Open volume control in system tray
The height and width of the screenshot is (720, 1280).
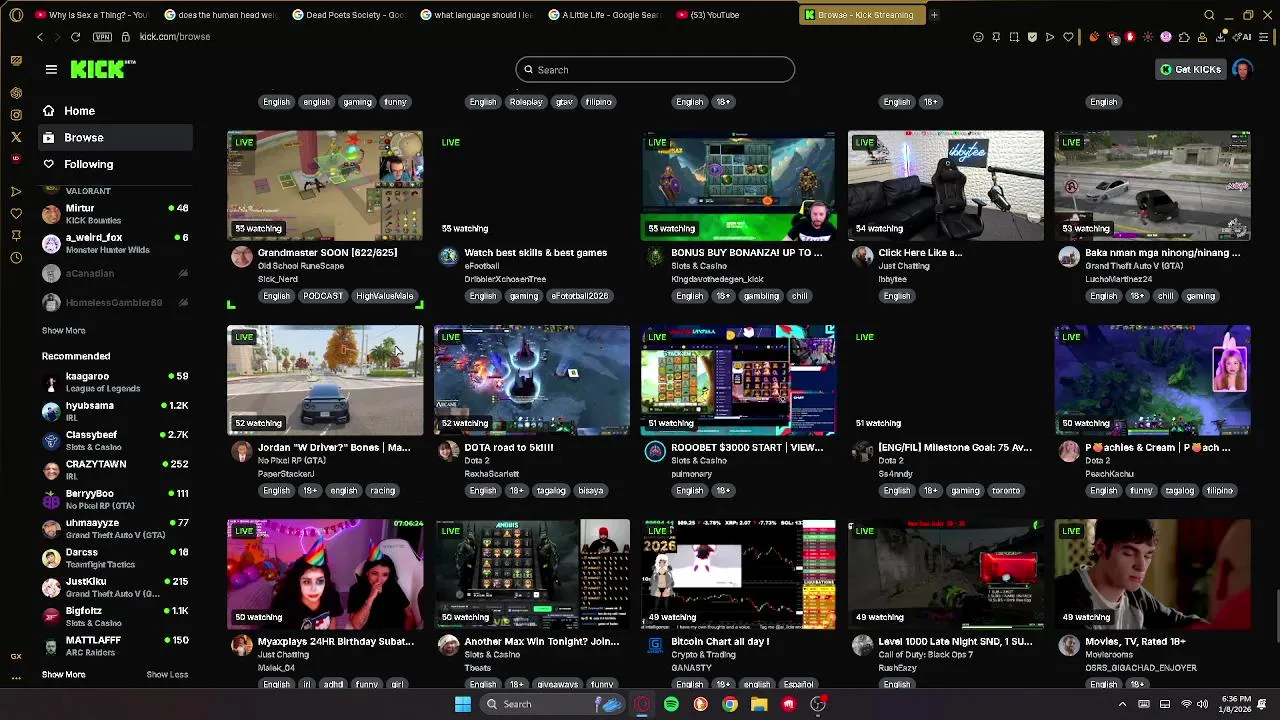coord(1202,704)
